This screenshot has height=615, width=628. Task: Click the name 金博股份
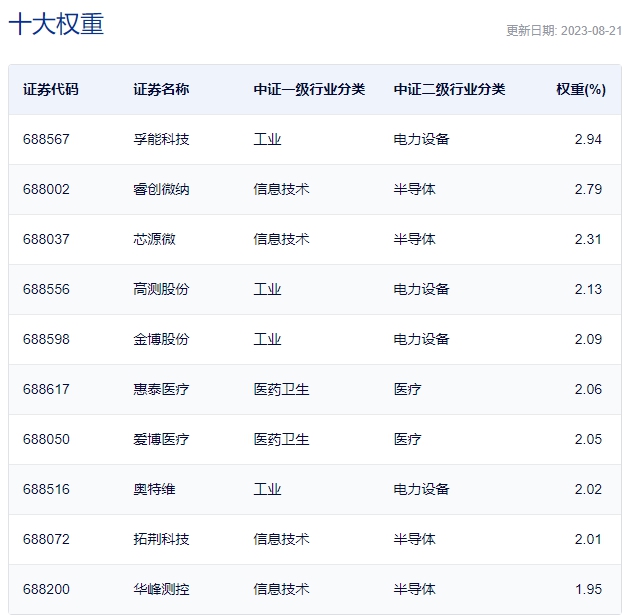tap(161, 340)
